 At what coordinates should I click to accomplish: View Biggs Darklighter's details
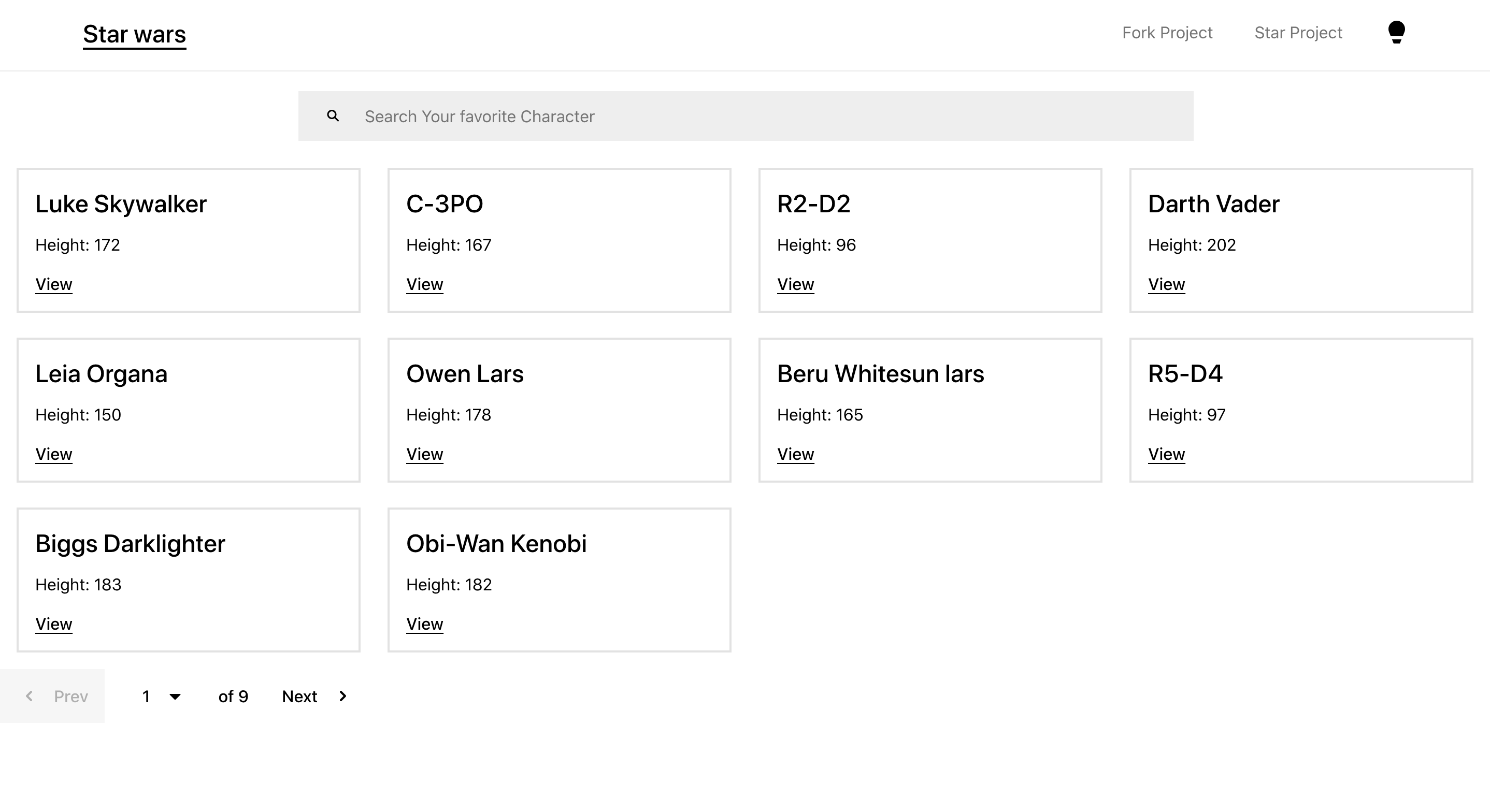tap(54, 624)
